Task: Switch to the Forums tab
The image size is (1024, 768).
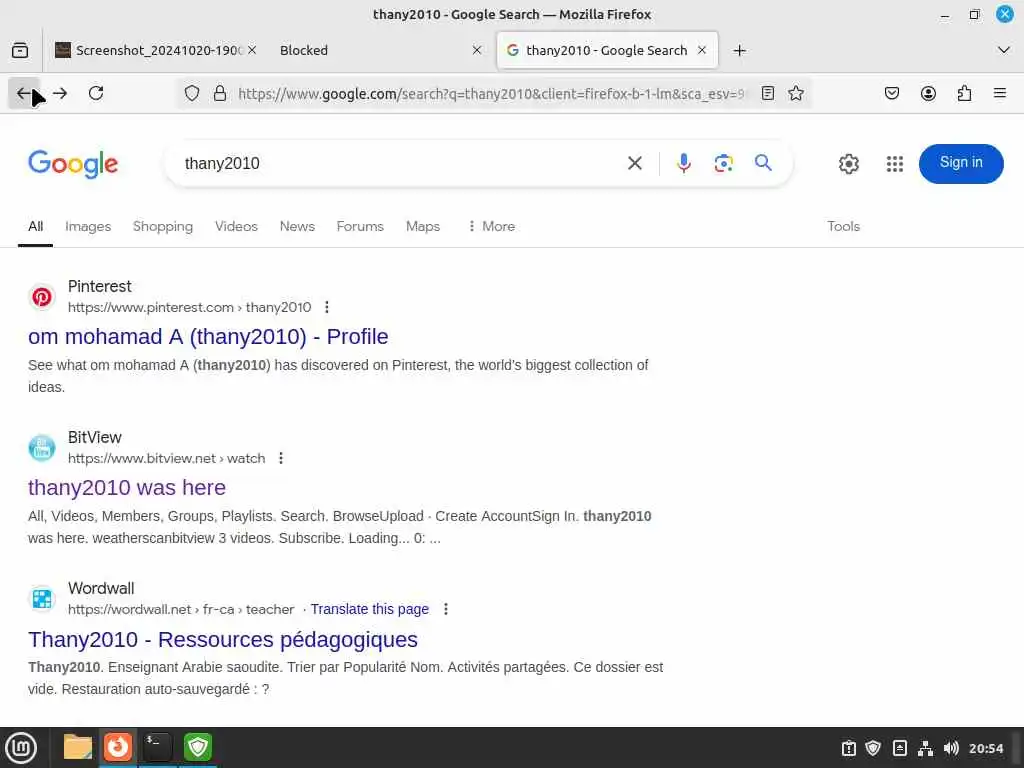Action: point(360,226)
